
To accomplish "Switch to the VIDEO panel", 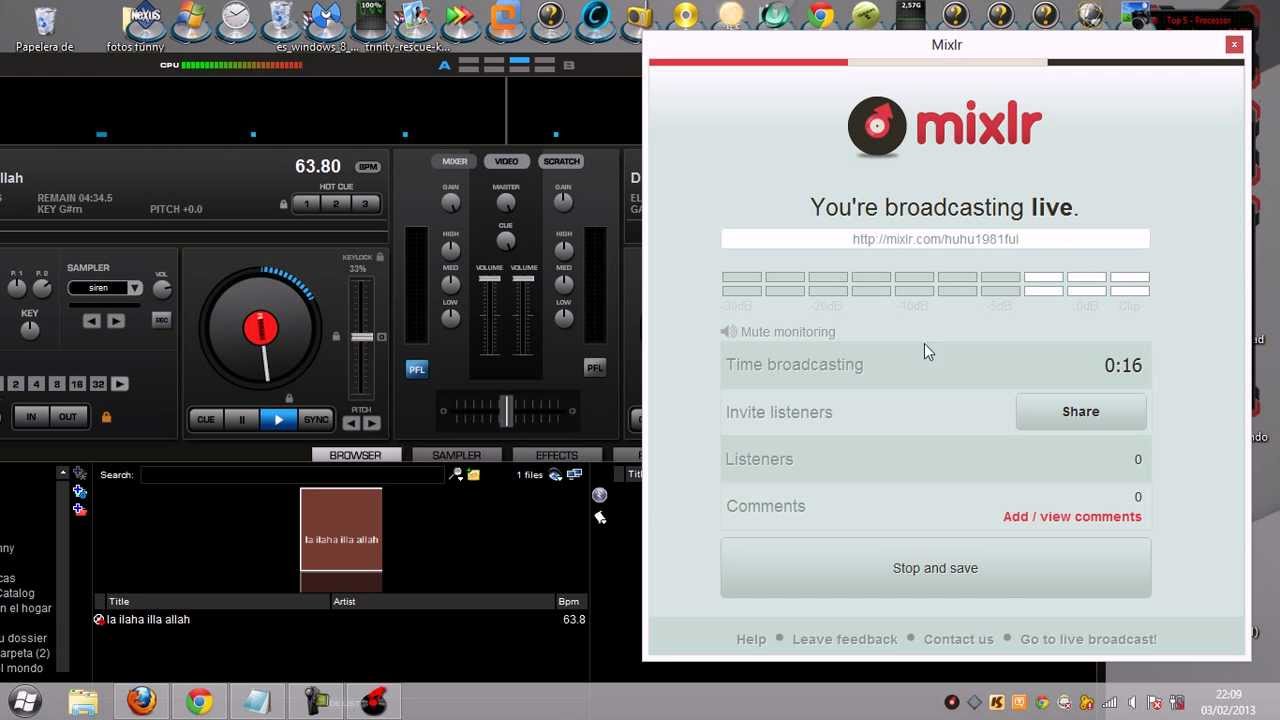I will 506,161.
